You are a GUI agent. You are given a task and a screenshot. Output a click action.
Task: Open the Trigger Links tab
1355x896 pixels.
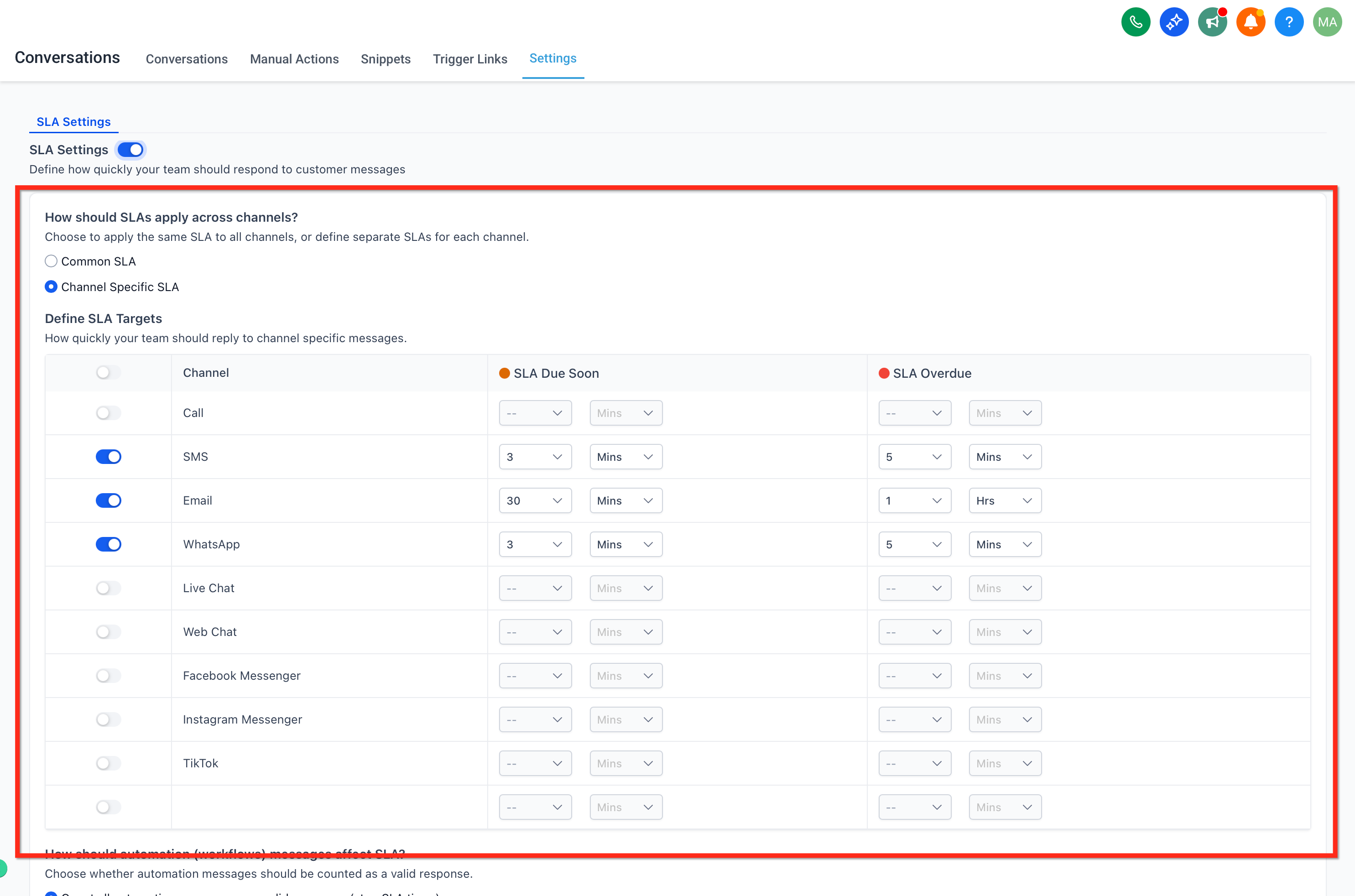click(470, 59)
